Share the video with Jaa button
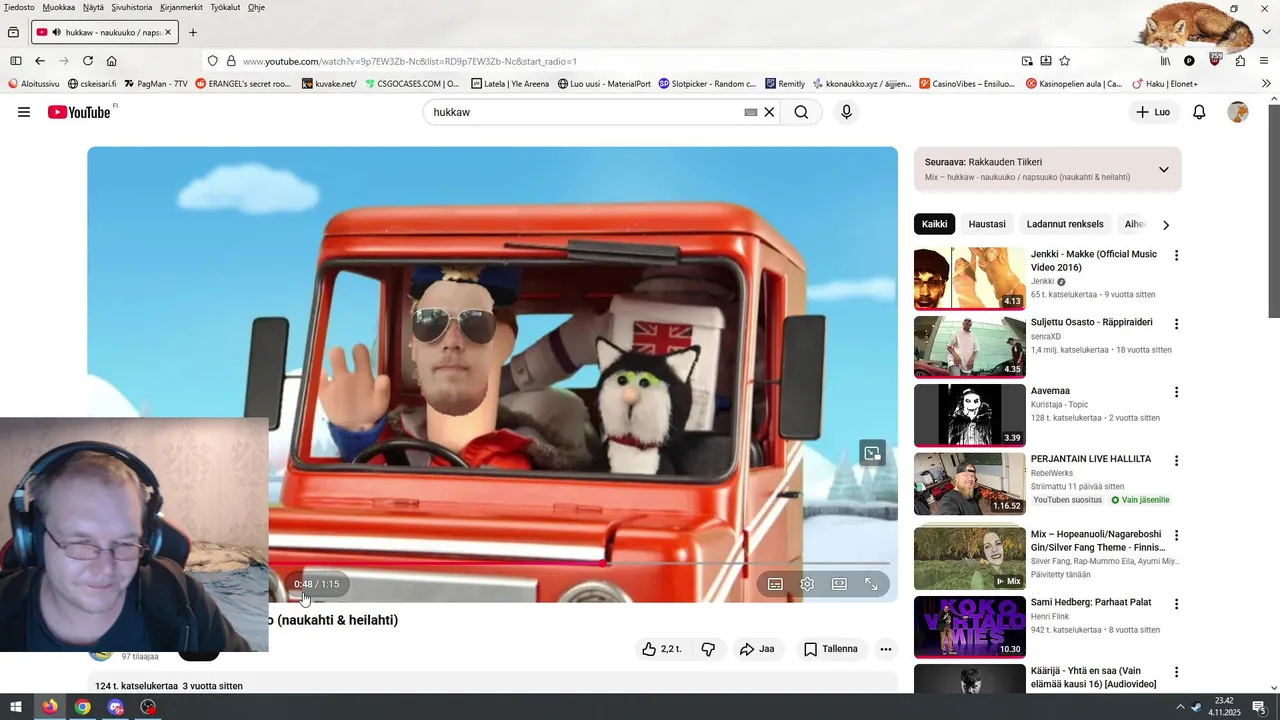The height and width of the screenshot is (720, 1280). coord(757,649)
